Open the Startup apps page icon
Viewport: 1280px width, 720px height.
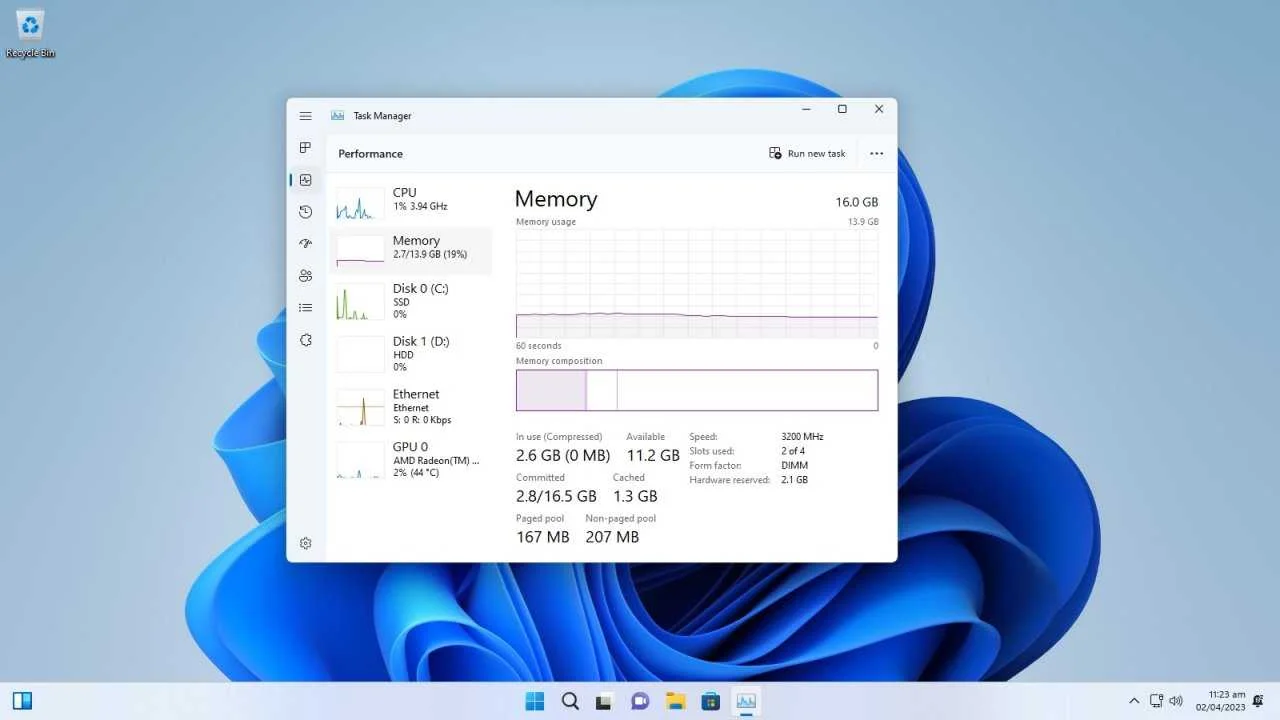point(305,244)
